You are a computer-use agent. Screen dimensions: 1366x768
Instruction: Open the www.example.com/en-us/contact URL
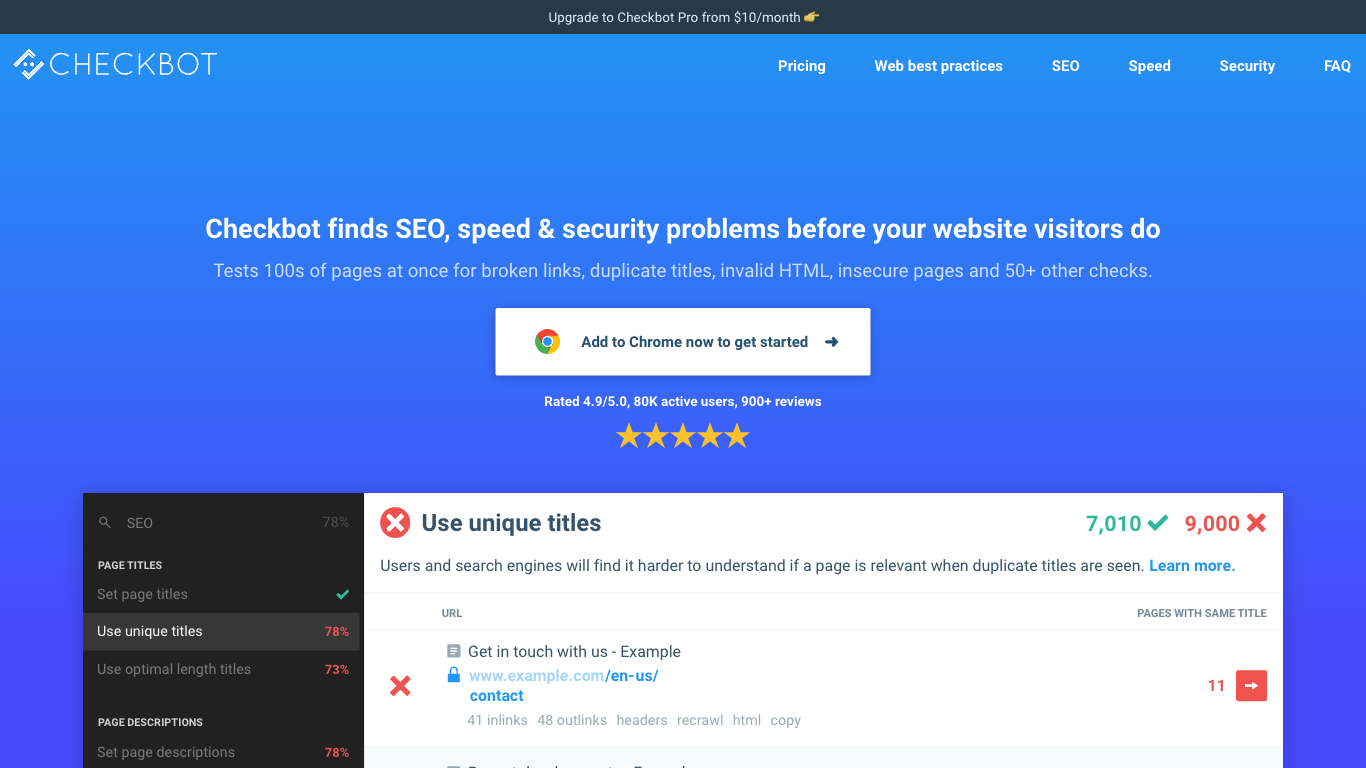[563, 676]
